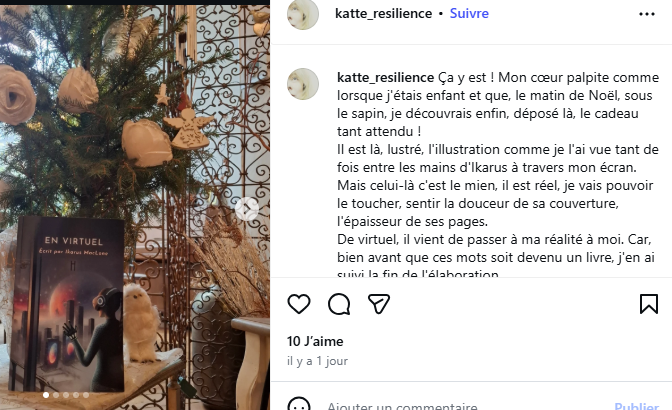Click the "il y a 1 jour" timestamp
Screen dimensions: 672x410
click(x=317, y=361)
